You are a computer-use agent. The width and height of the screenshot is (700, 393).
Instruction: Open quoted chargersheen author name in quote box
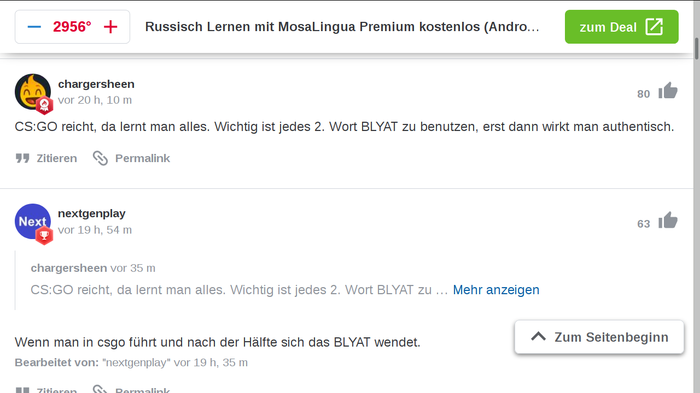tap(69, 268)
